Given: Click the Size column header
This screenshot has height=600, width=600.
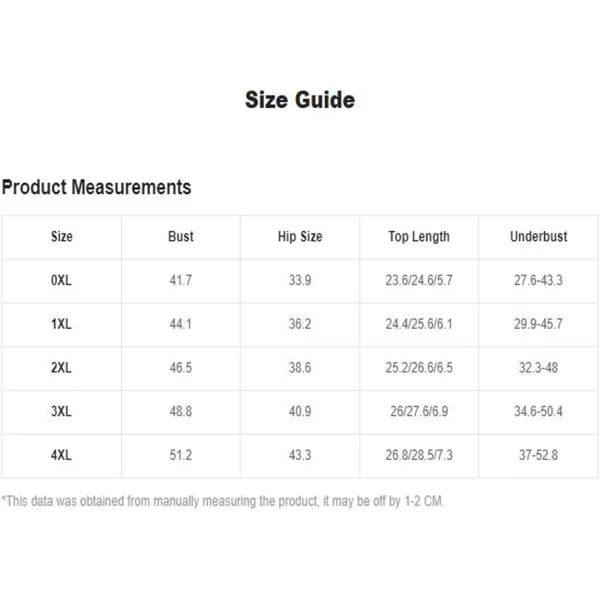Looking at the screenshot, I should 62,236.
